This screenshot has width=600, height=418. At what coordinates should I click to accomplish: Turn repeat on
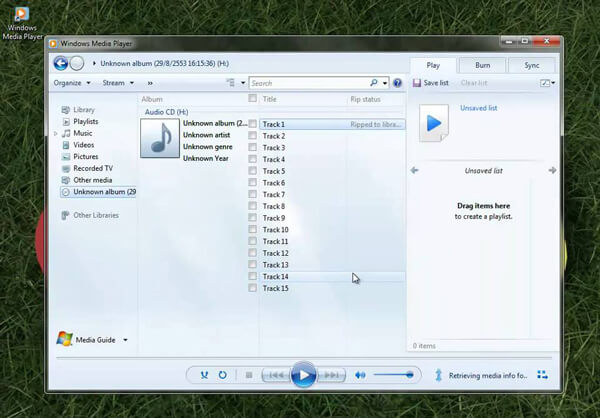(223, 375)
